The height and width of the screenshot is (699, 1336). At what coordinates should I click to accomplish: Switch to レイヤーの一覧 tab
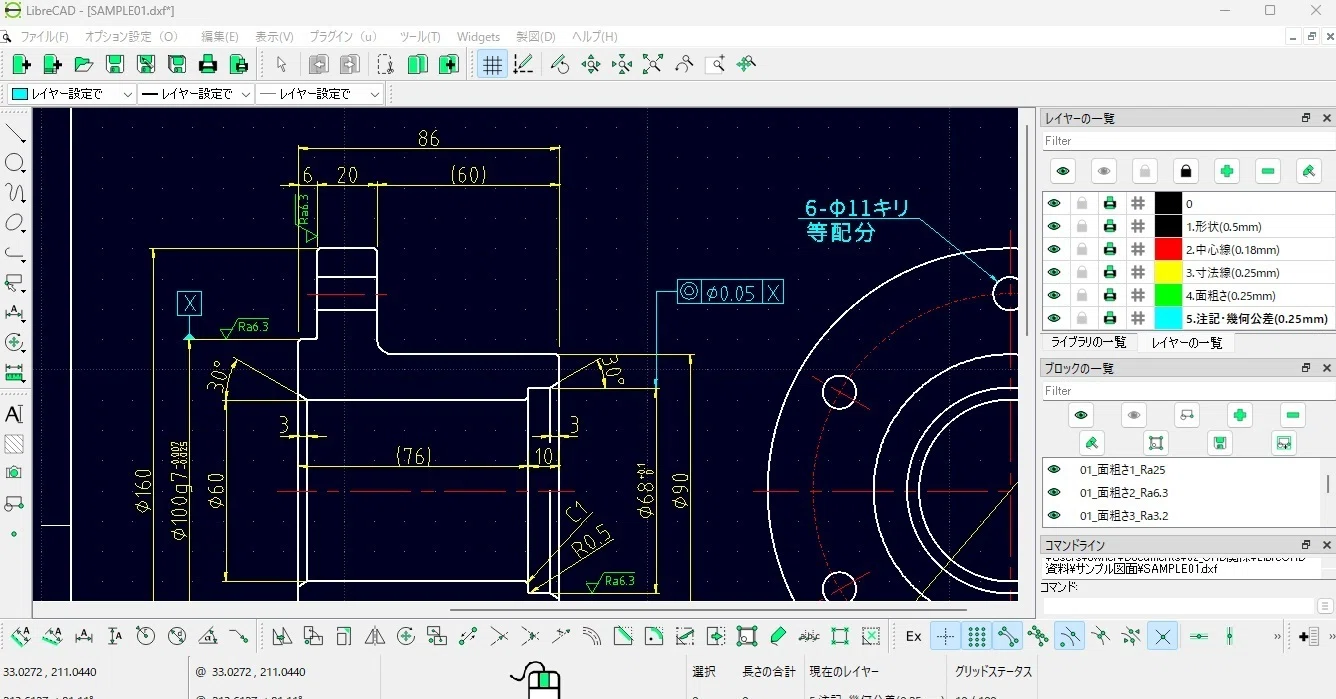pos(1186,343)
